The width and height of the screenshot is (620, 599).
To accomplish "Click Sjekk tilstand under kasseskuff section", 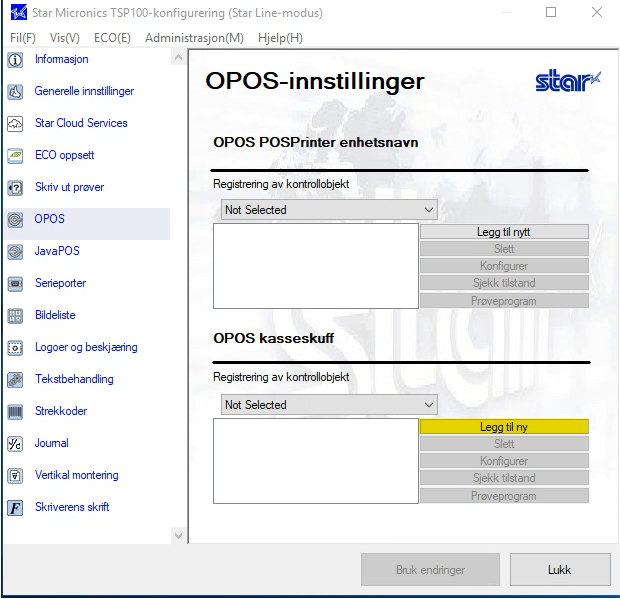I will (x=504, y=478).
